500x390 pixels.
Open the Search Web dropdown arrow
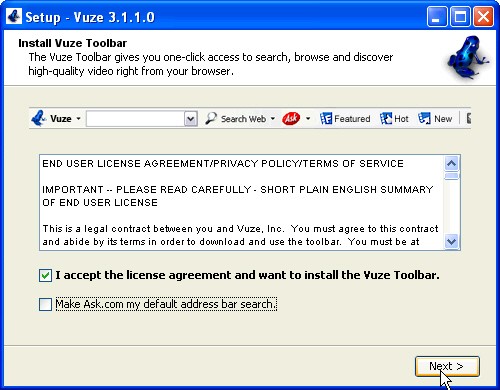(x=273, y=119)
